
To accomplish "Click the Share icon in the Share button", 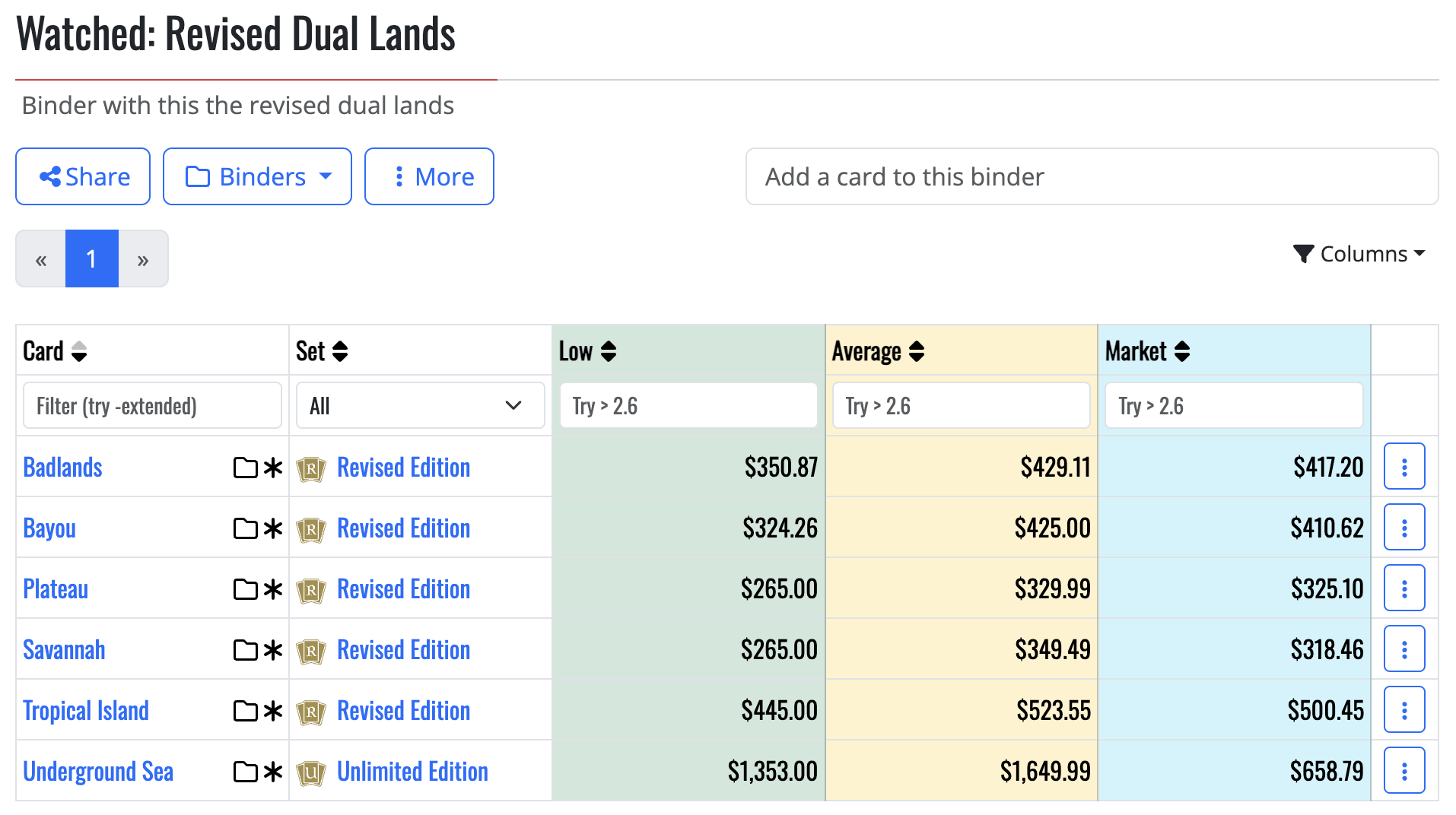I will coord(50,176).
